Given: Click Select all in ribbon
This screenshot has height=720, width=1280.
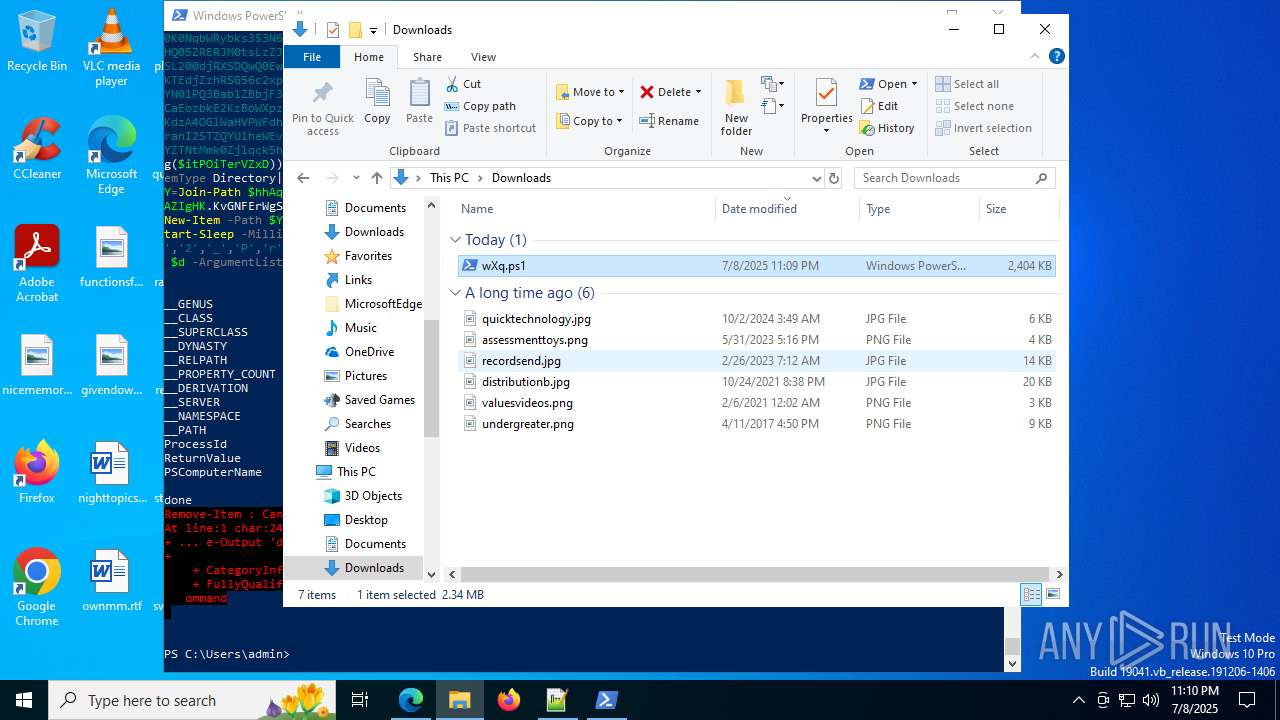Looking at the screenshot, I should tap(967, 84).
